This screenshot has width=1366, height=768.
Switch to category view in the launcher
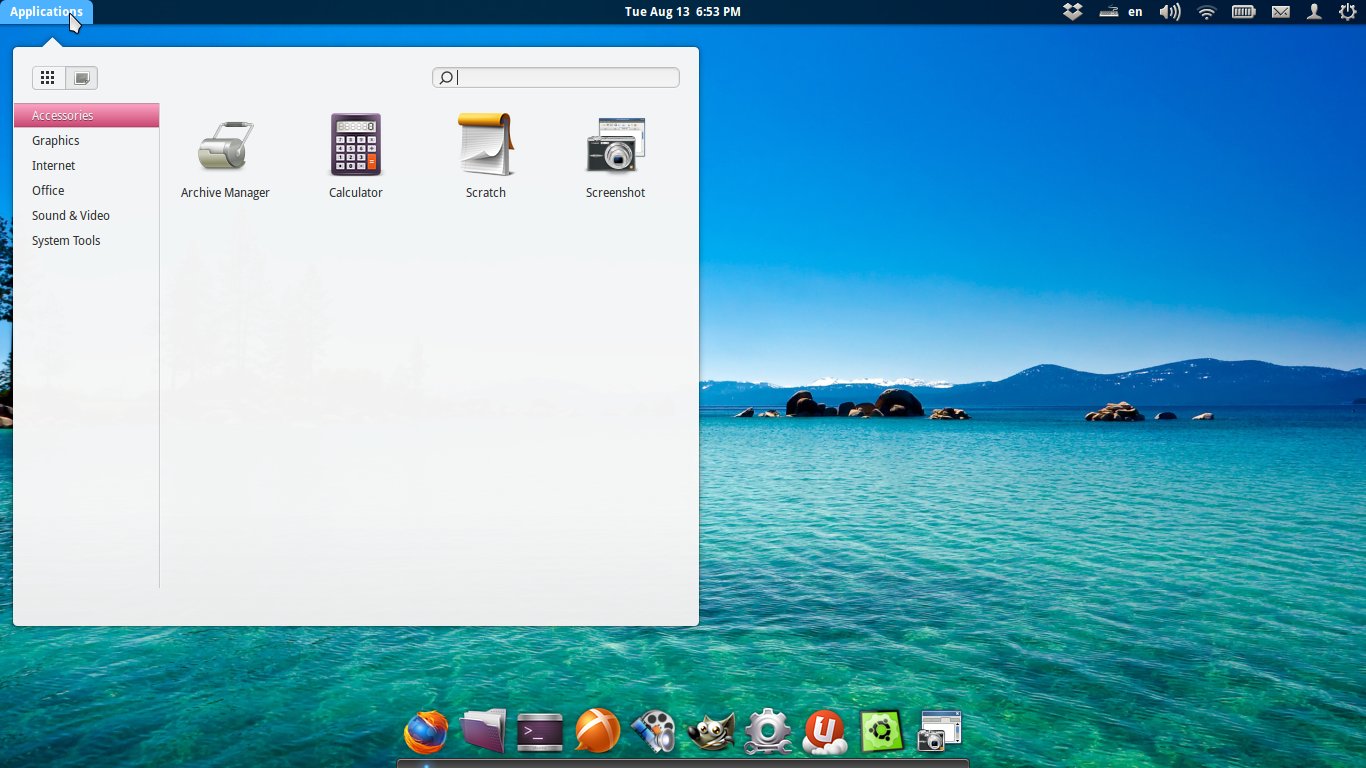(x=82, y=78)
